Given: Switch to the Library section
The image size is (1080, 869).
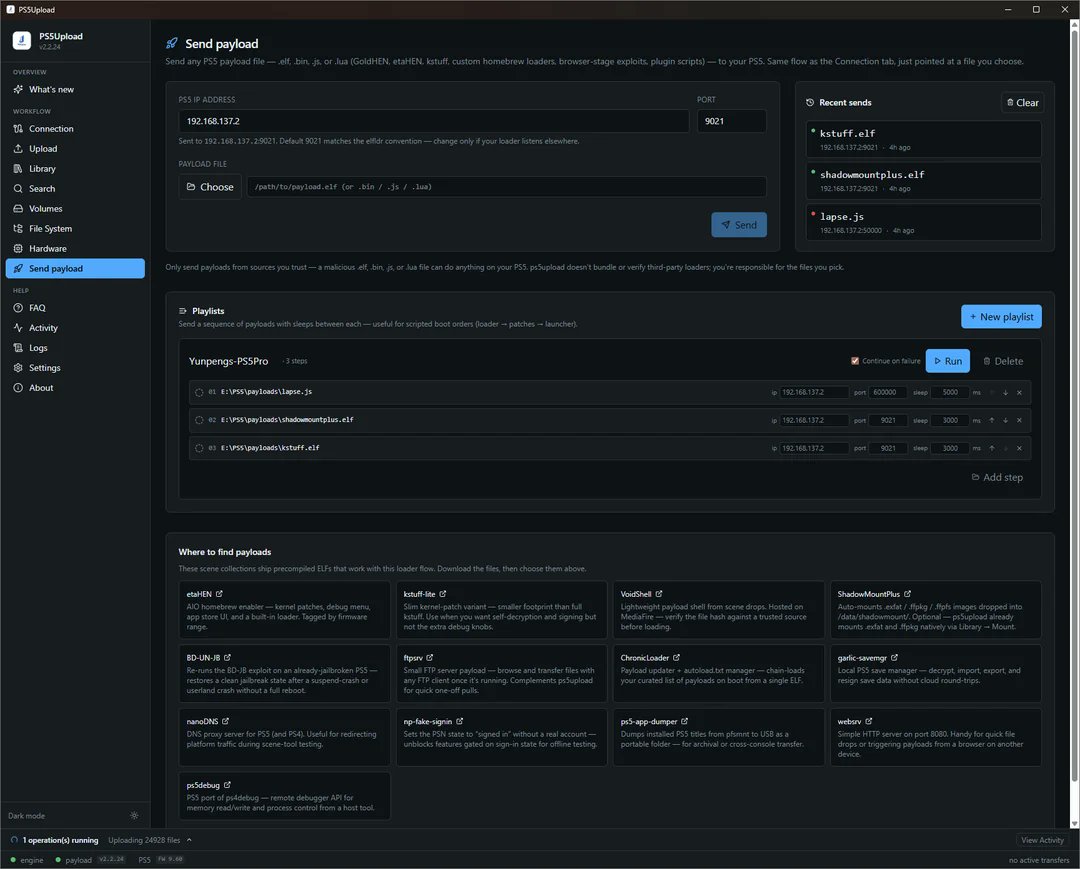Looking at the screenshot, I should [75, 169].
